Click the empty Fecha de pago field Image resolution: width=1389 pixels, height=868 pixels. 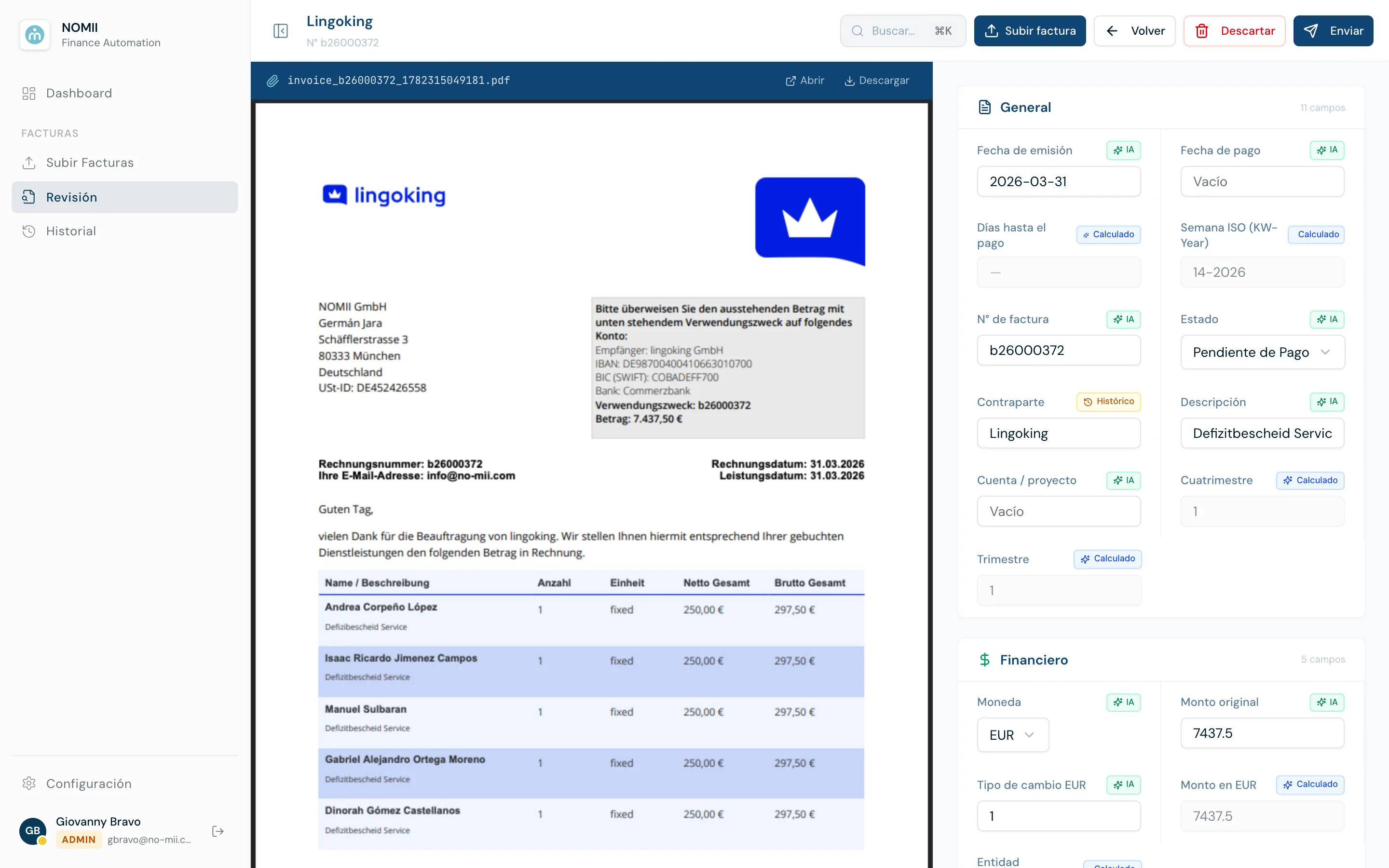coord(1262,181)
